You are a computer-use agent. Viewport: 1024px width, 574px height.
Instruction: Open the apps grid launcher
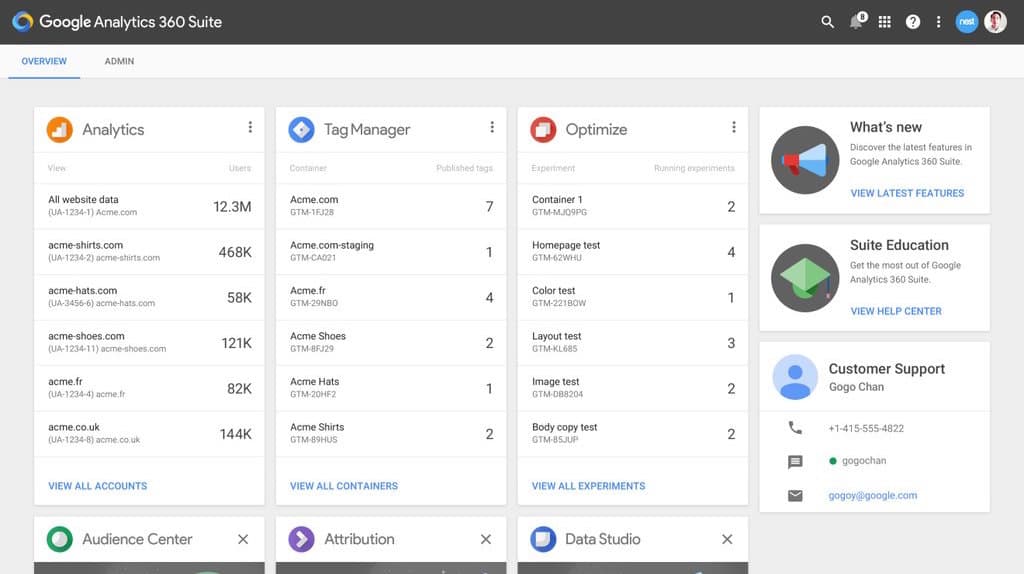884,22
